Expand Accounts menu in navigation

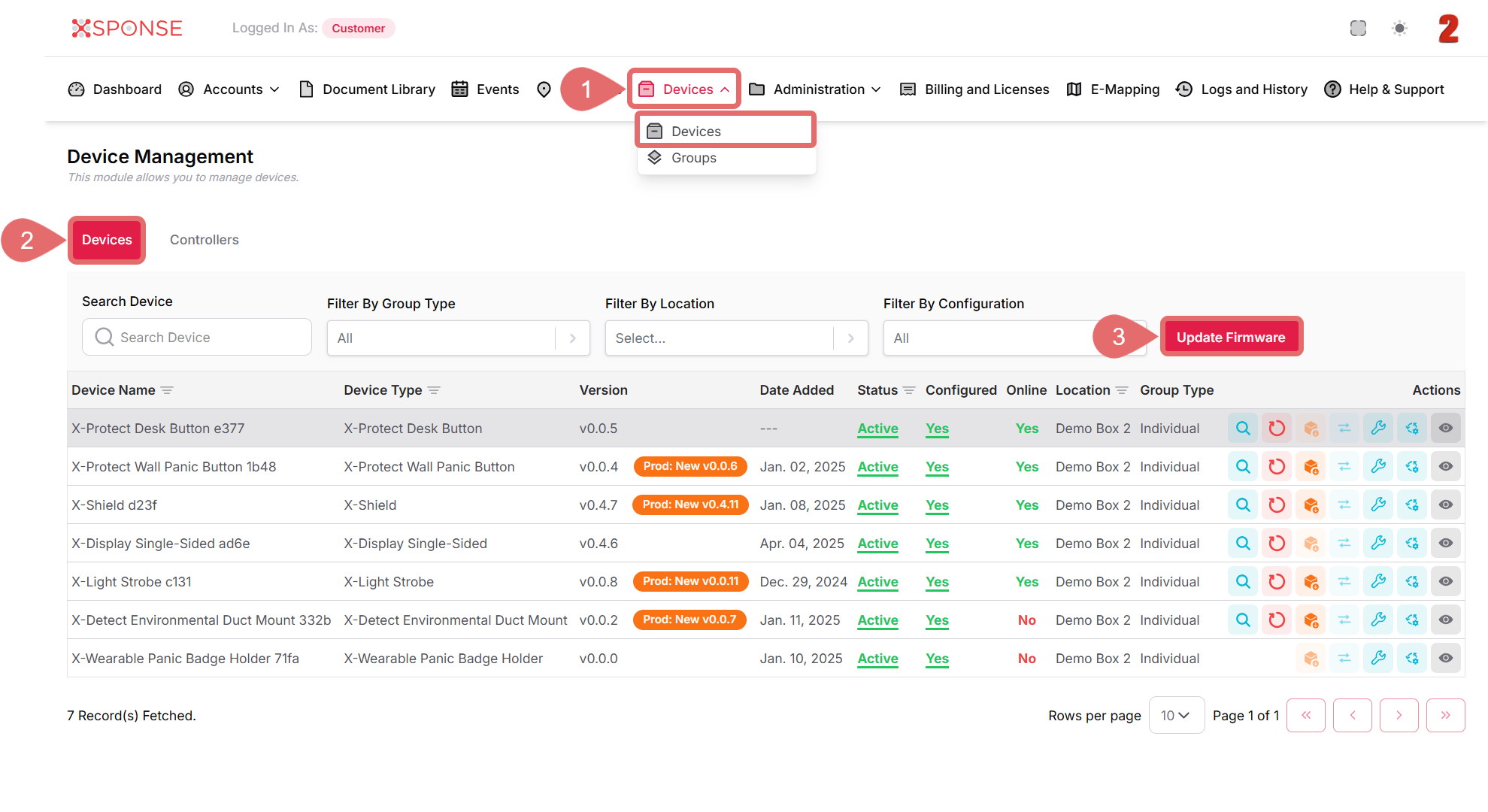click(x=241, y=89)
